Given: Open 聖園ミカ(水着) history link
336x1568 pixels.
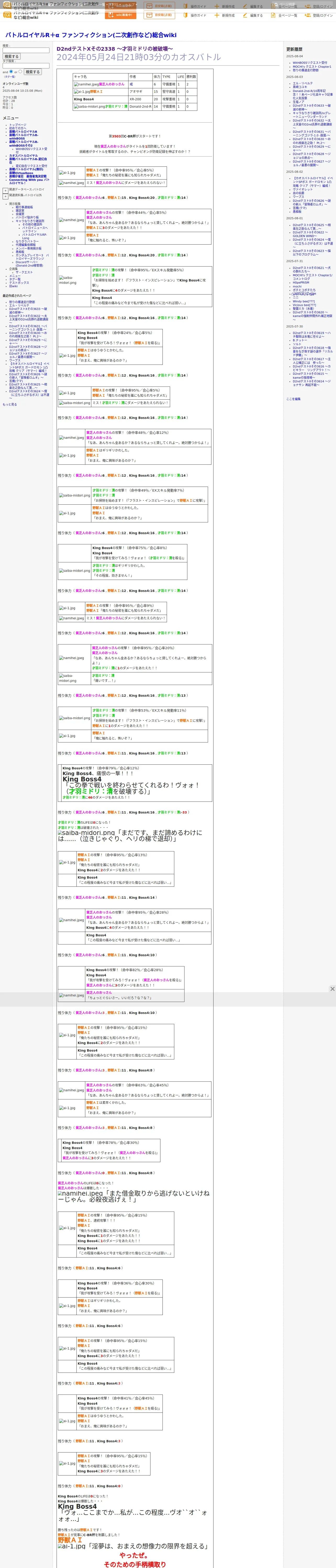Looking at the screenshot, I should coord(304,309).
